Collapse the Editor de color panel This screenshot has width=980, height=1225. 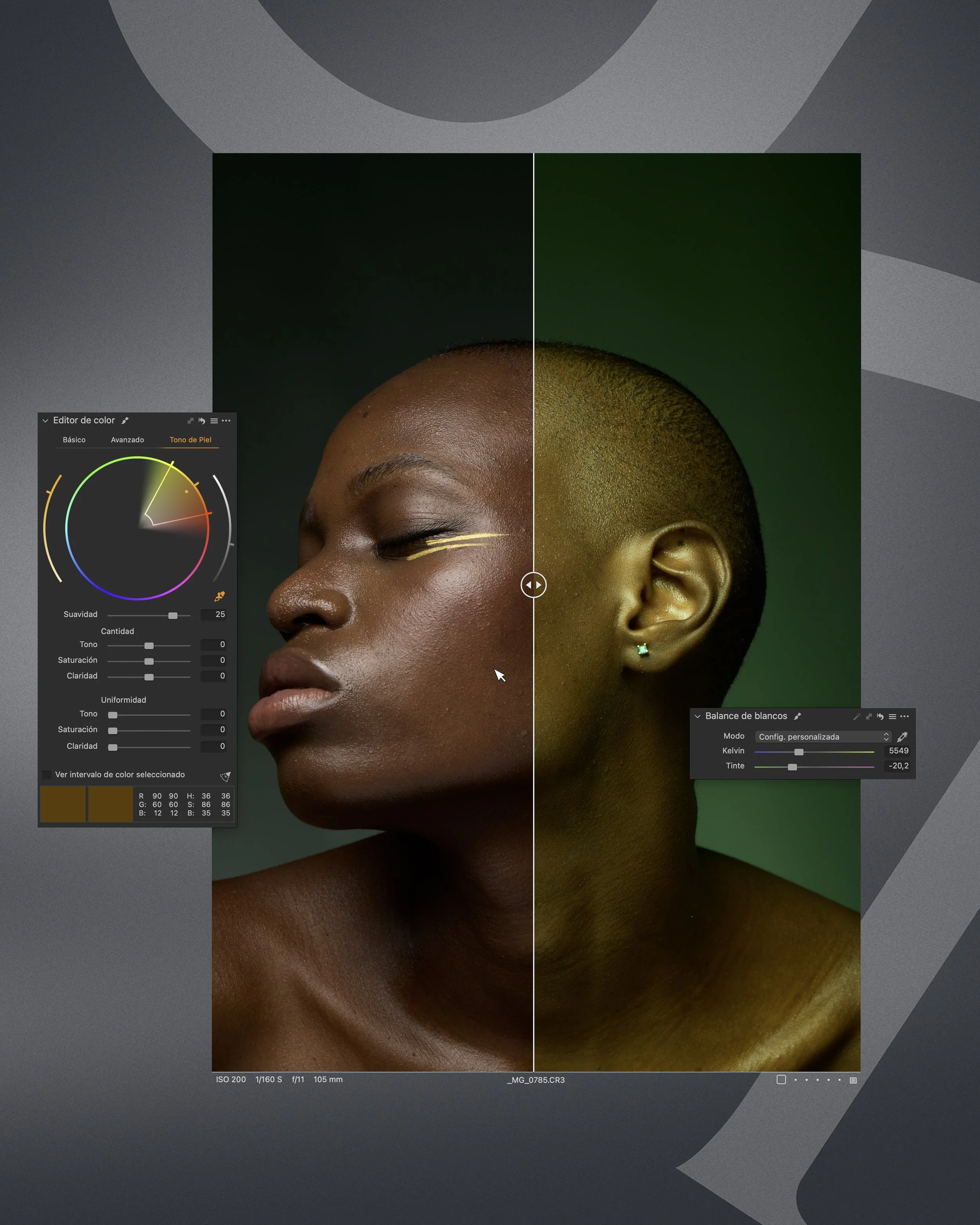(45, 421)
